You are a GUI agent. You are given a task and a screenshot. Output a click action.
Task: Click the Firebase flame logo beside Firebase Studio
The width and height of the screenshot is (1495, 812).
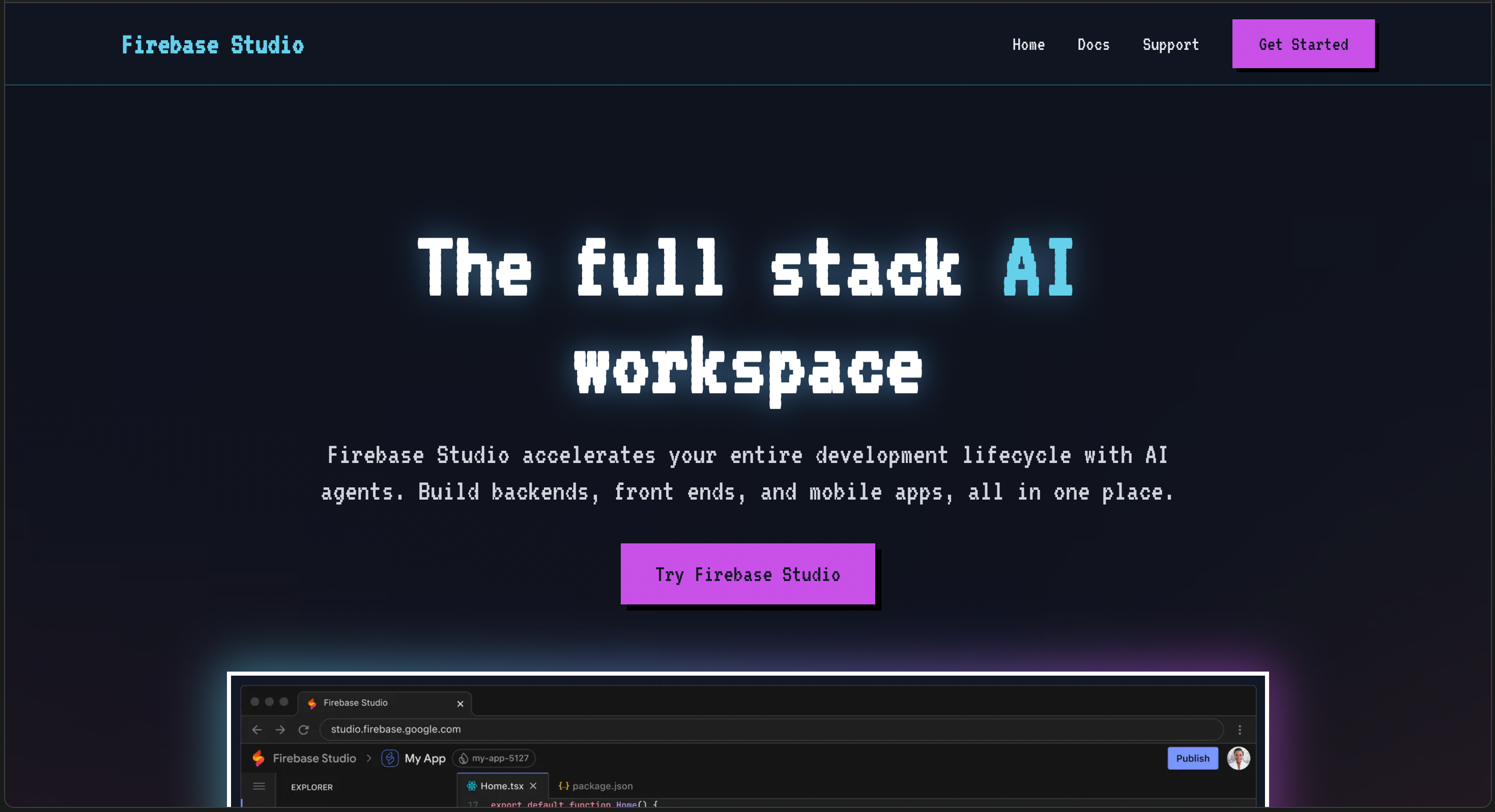coord(259,758)
